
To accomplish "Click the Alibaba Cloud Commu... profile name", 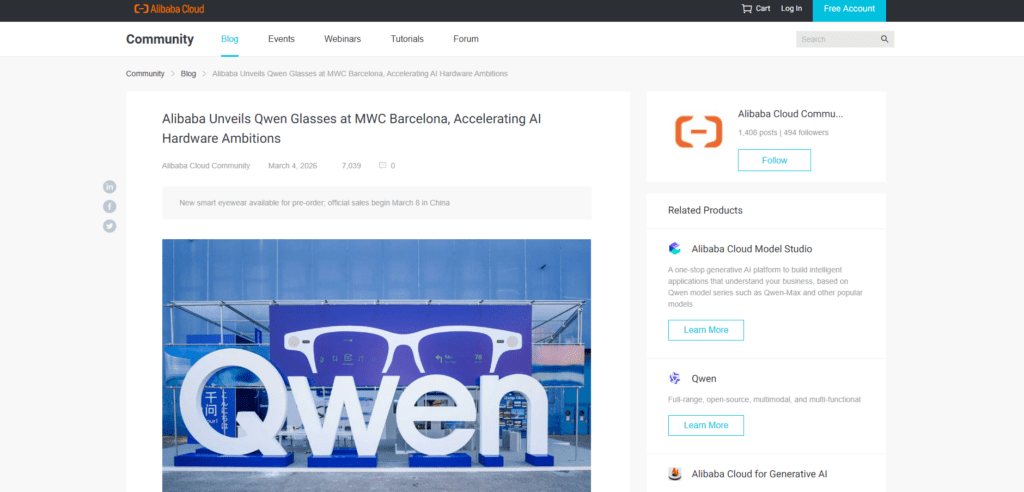I will pyautogui.click(x=790, y=114).
